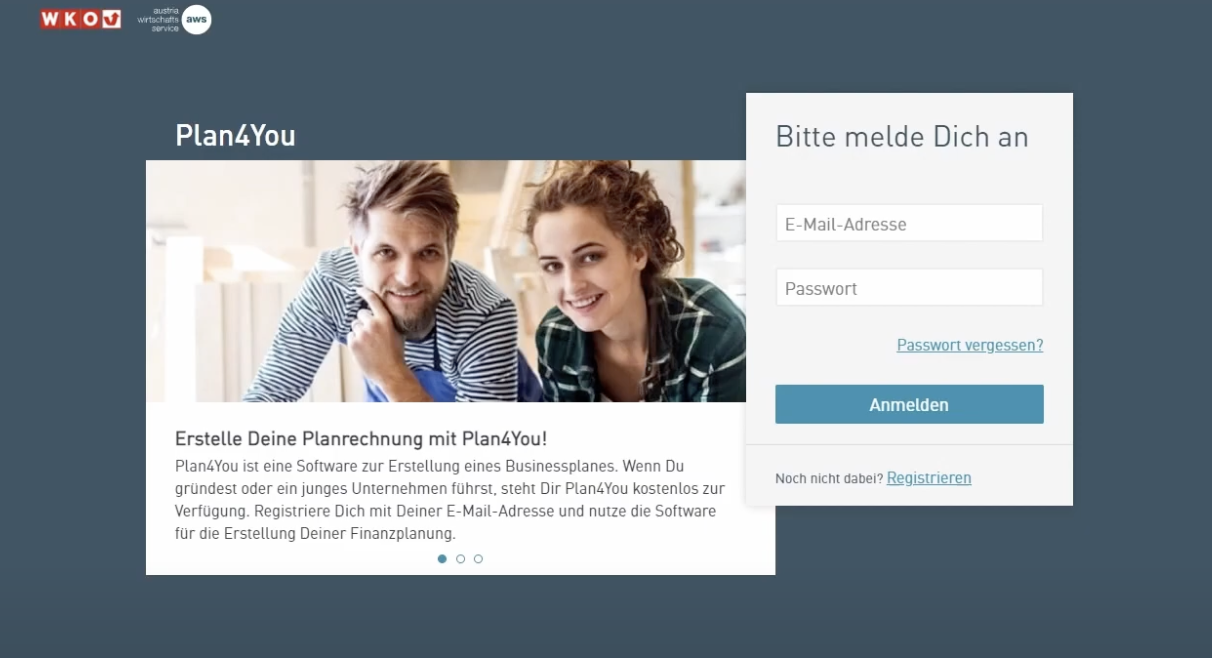Switch to the second carousel slide dot

click(460, 559)
